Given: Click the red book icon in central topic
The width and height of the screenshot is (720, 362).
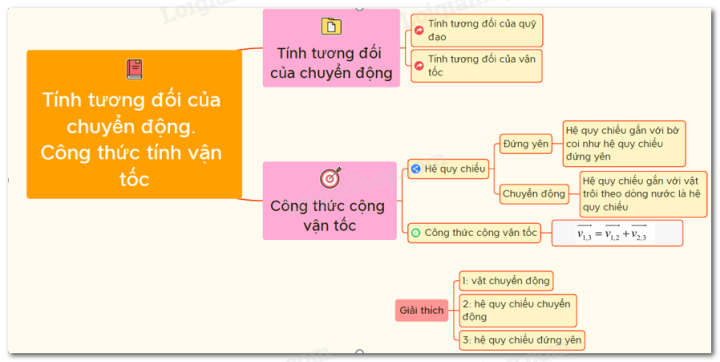Looking at the screenshot, I should pyautogui.click(x=135, y=69).
